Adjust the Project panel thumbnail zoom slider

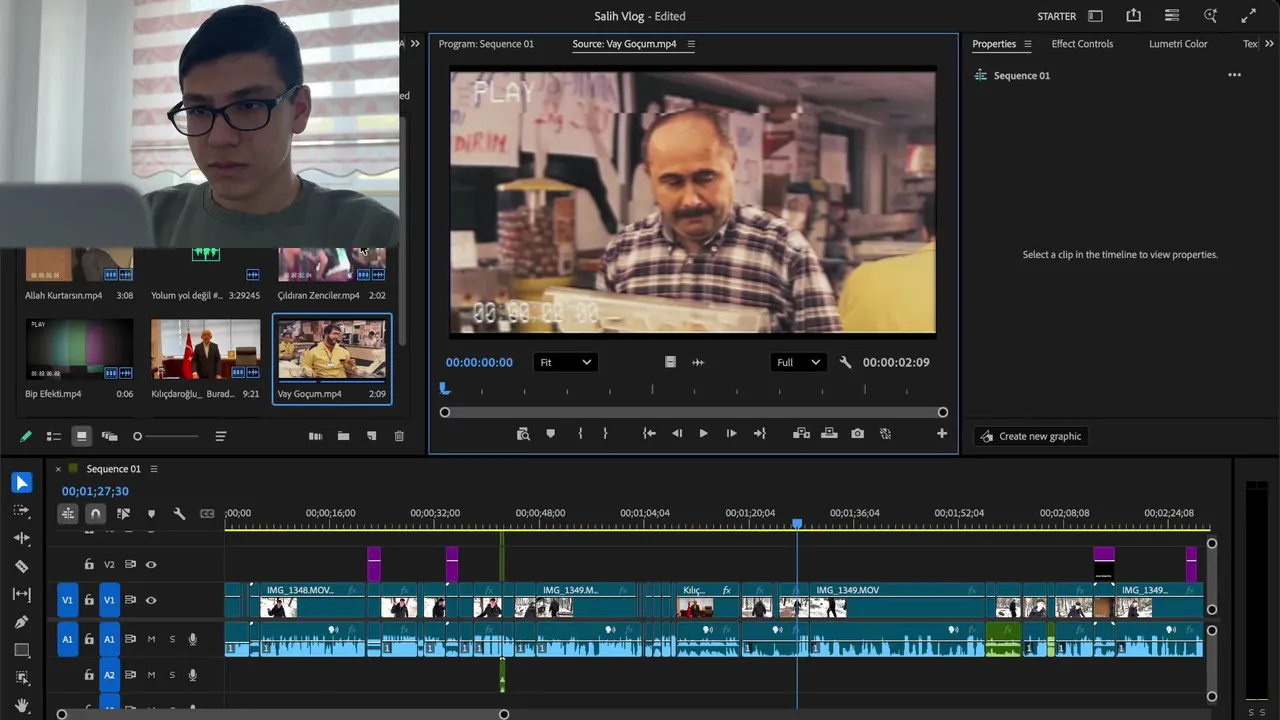click(165, 436)
